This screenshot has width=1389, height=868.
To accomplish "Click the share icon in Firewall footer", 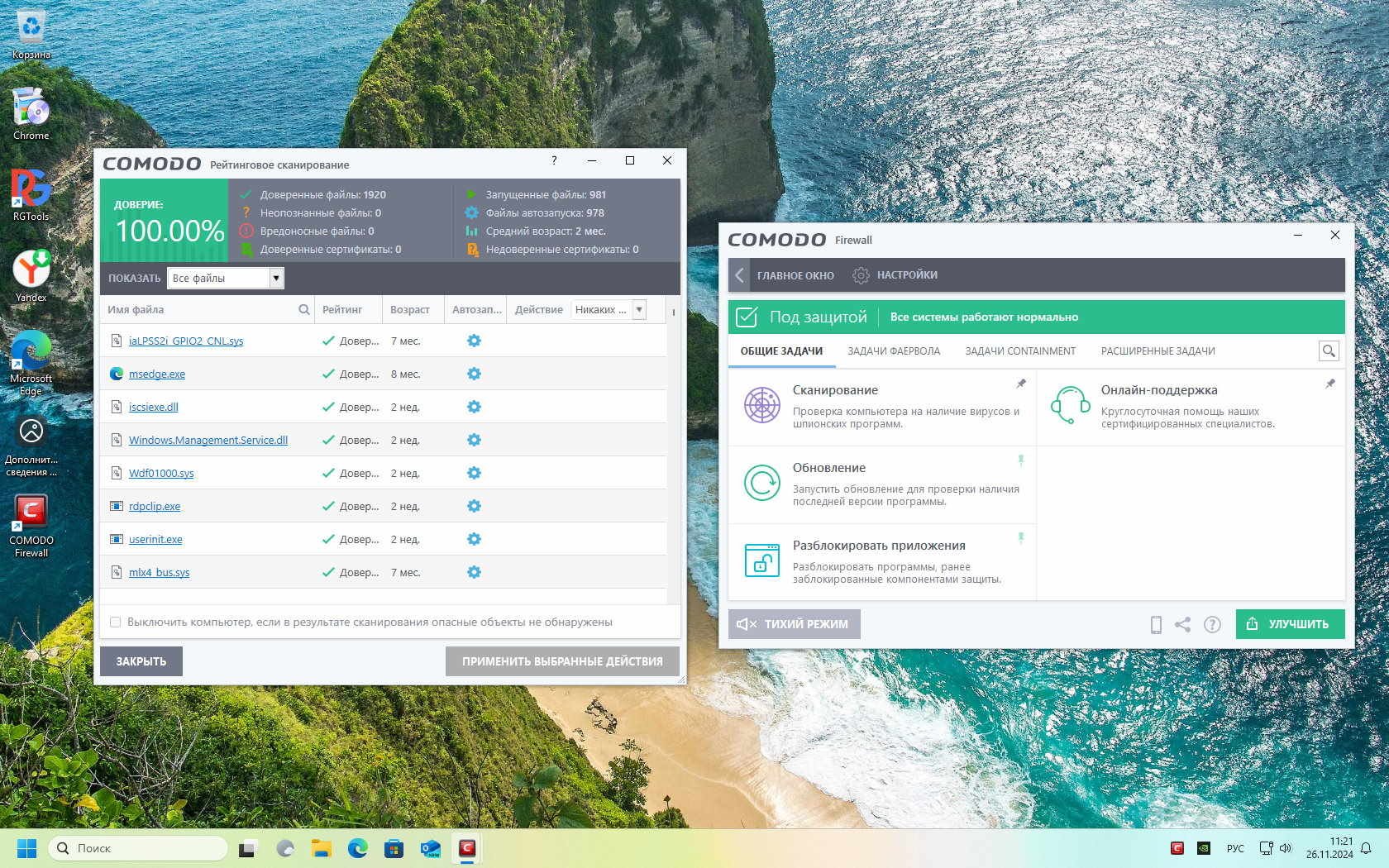I will 1183,625.
